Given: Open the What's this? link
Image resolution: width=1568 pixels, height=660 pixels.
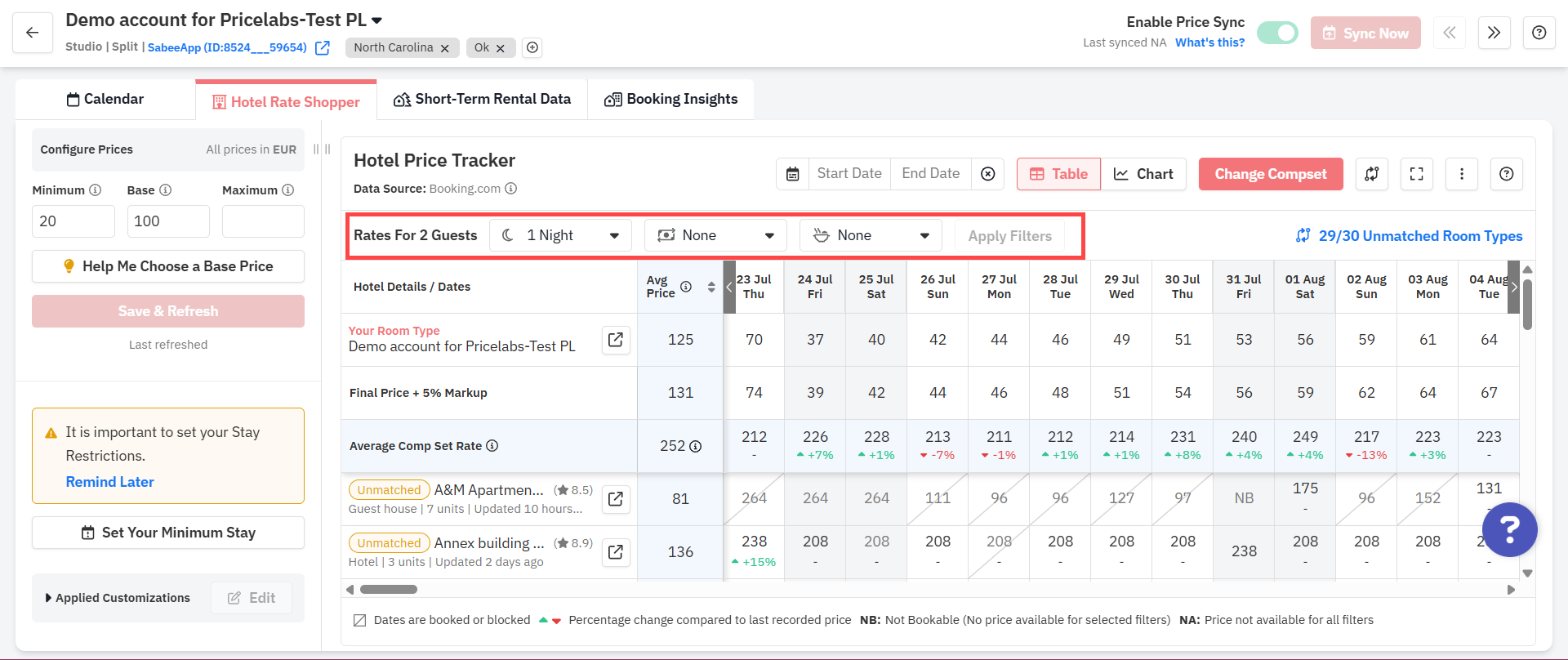Looking at the screenshot, I should tap(1209, 42).
